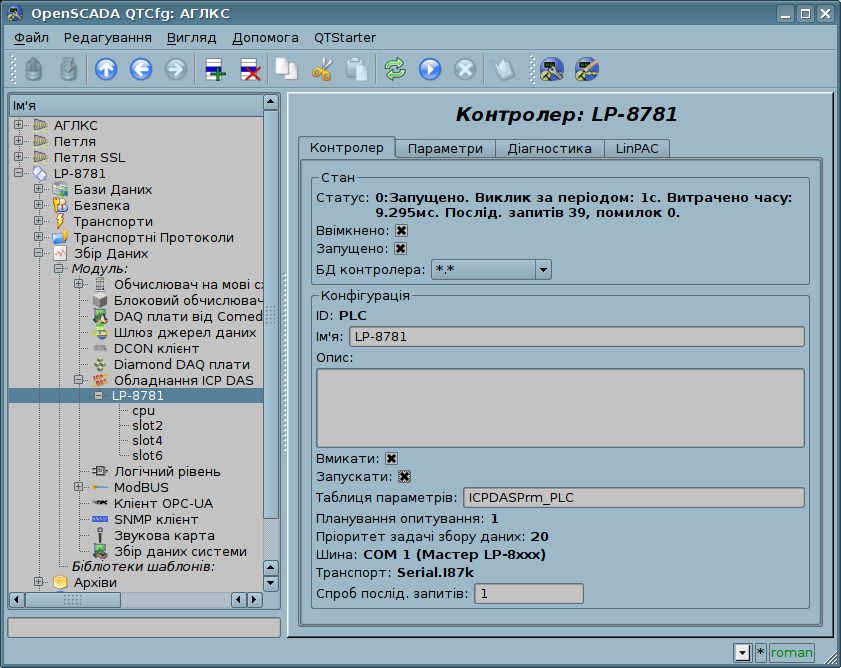Toggle the Запущено checkbox
The height and width of the screenshot is (668, 841).
tap(401, 249)
